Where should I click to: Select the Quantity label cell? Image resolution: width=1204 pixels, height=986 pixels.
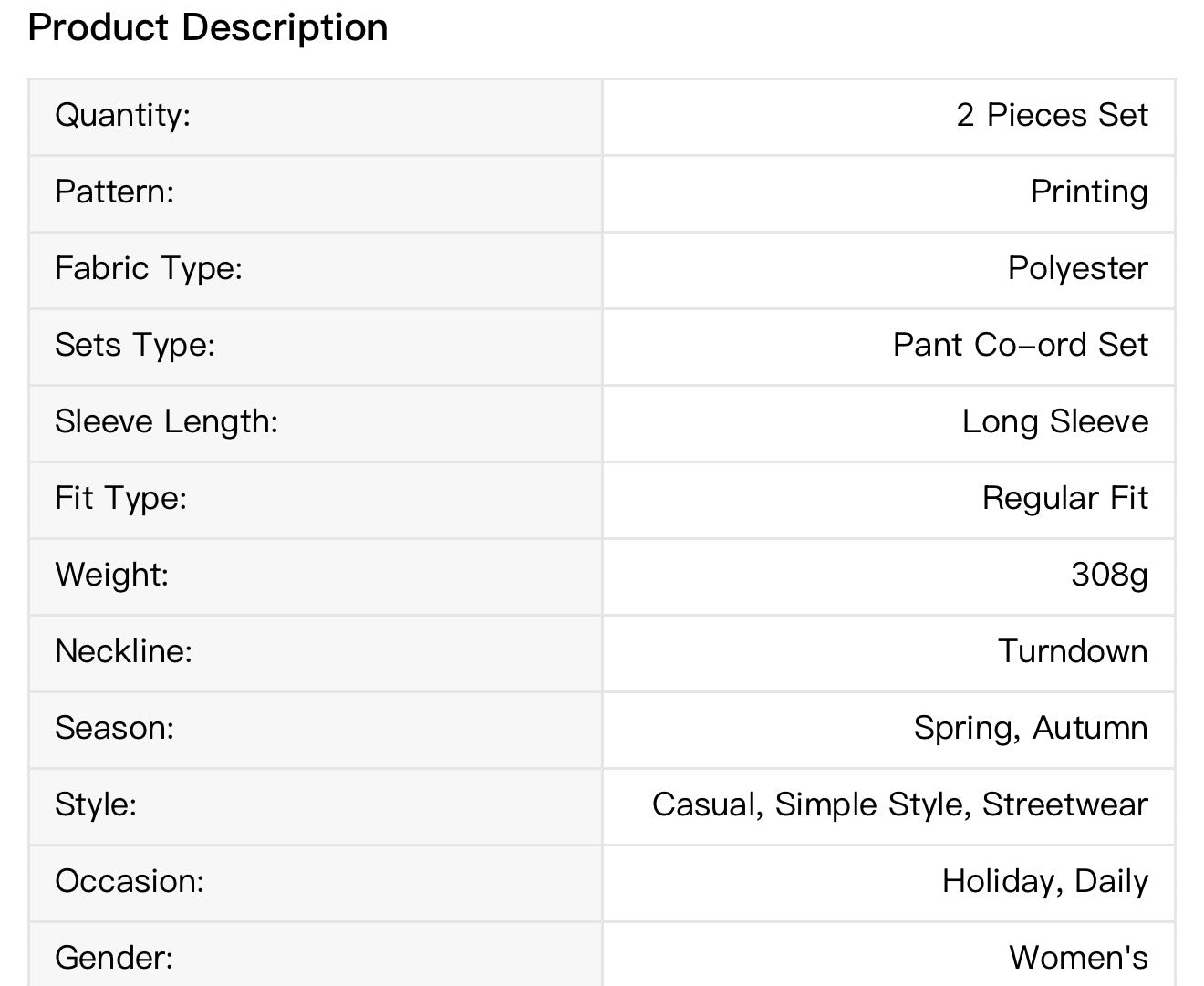(x=316, y=117)
